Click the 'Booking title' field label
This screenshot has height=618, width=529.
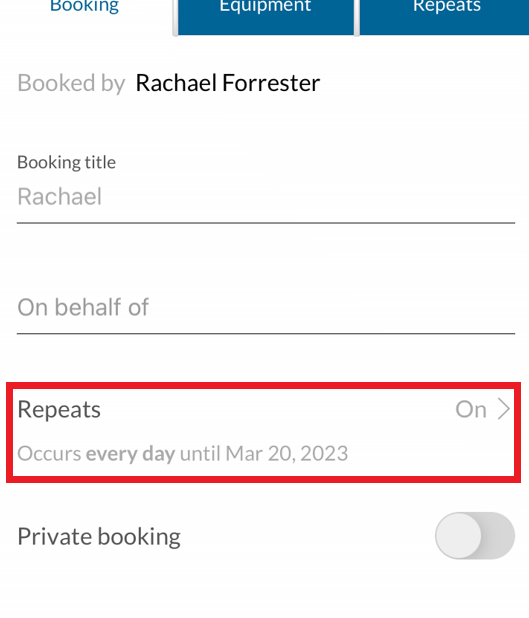click(x=67, y=162)
